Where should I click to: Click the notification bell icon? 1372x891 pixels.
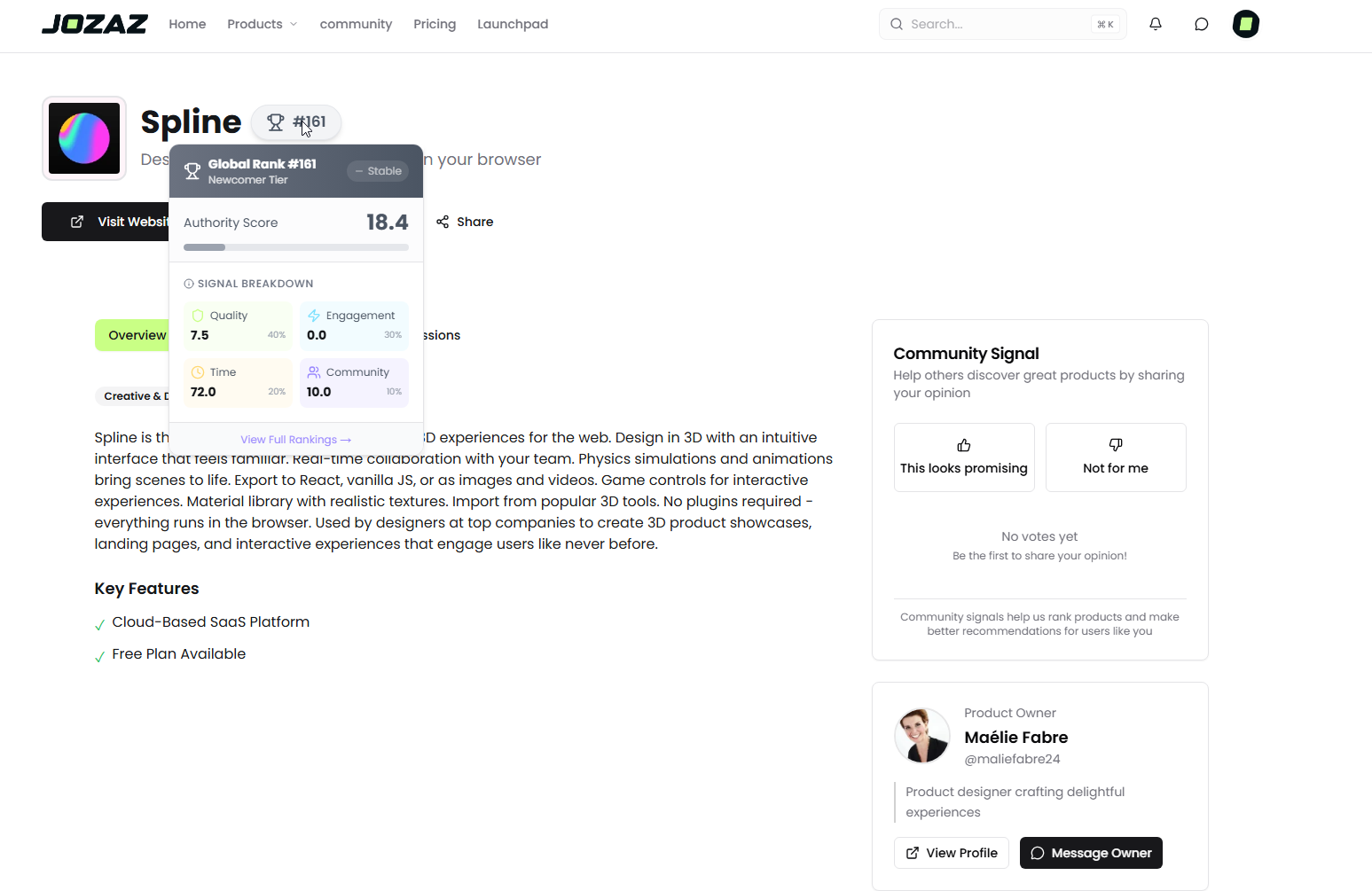(1156, 24)
